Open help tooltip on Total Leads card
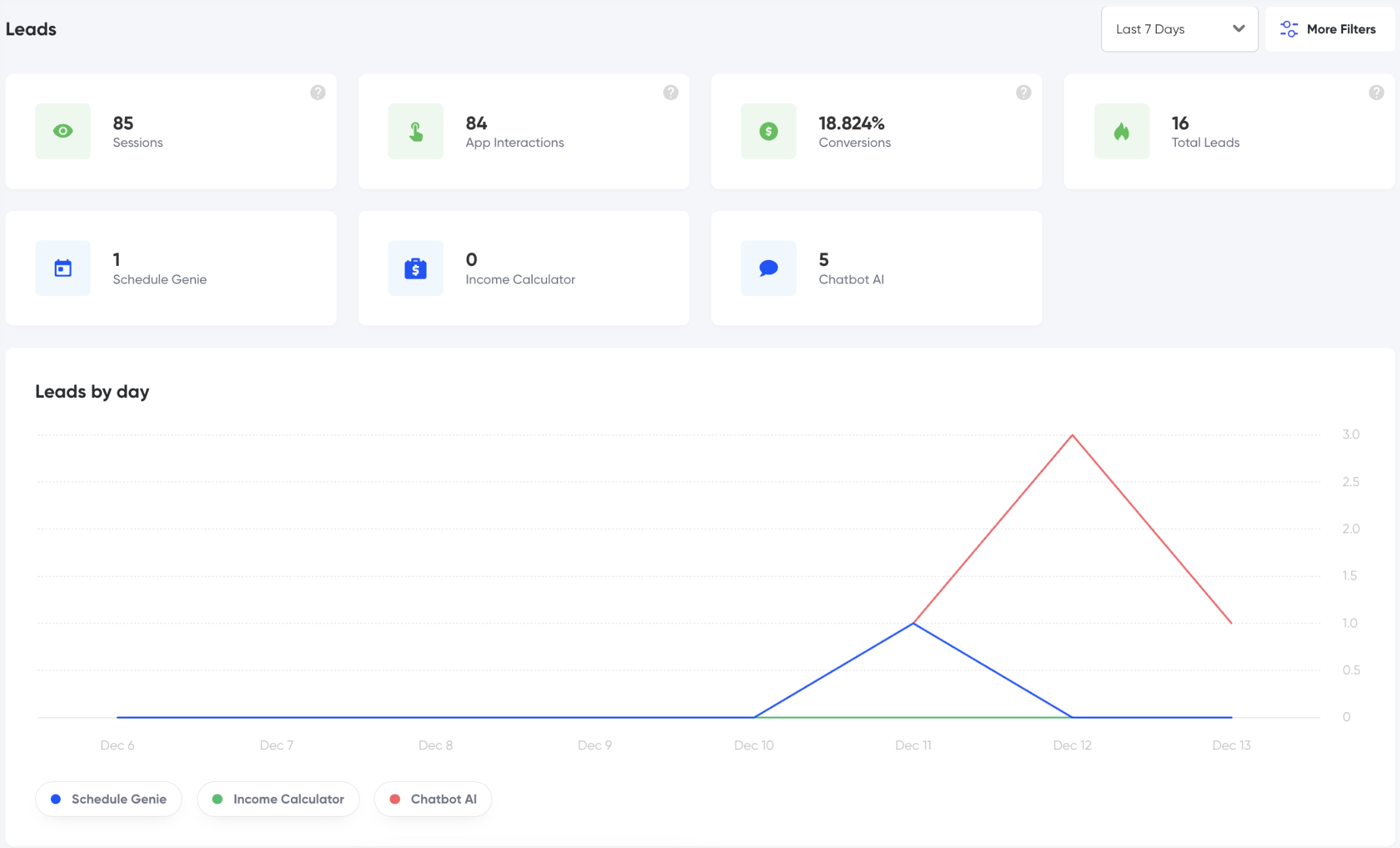The height and width of the screenshot is (848, 1400). 1376,93
